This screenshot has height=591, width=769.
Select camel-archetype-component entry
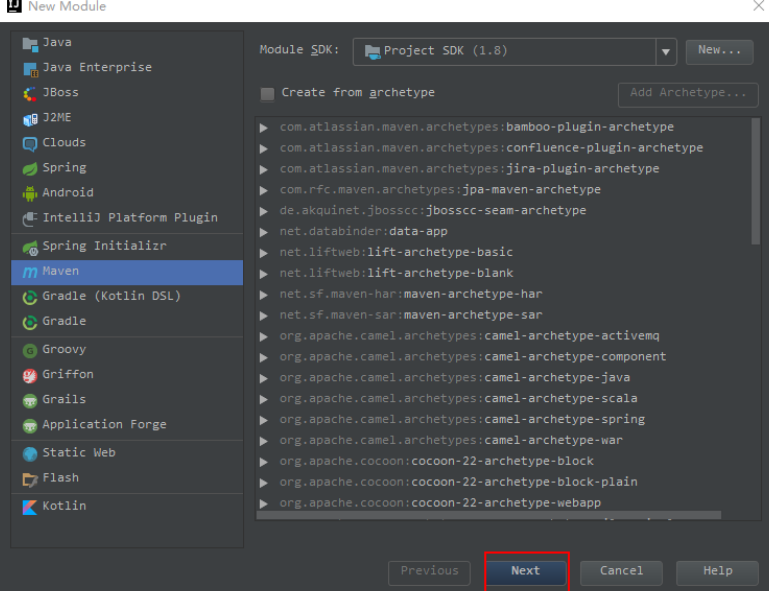coord(473,357)
